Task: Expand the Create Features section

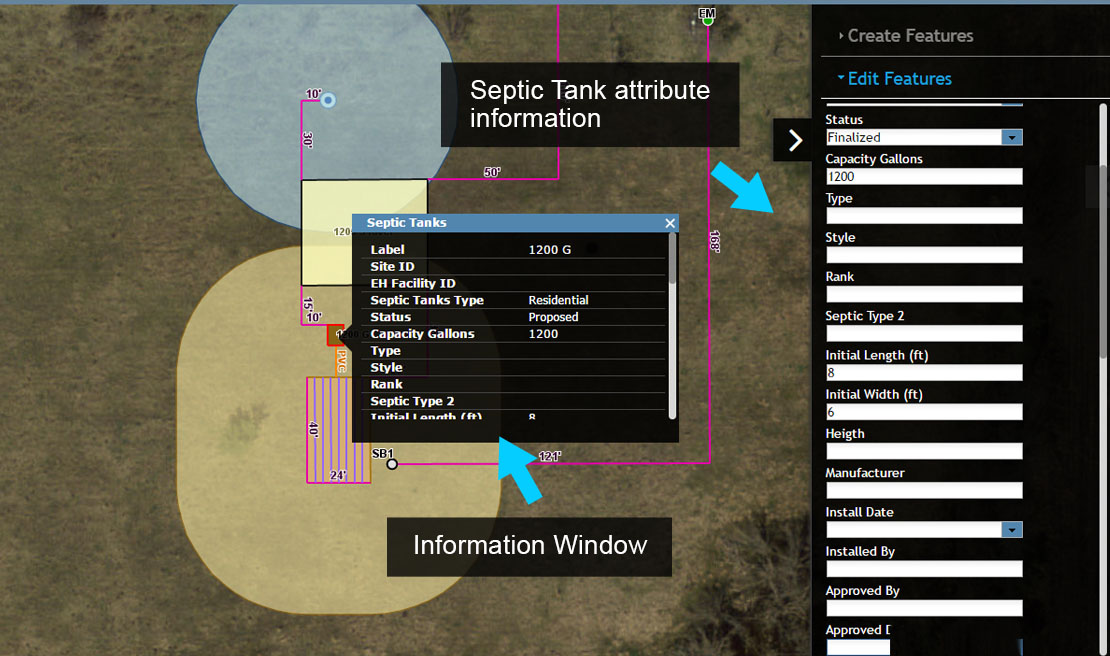Action: (x=908, y=36)
